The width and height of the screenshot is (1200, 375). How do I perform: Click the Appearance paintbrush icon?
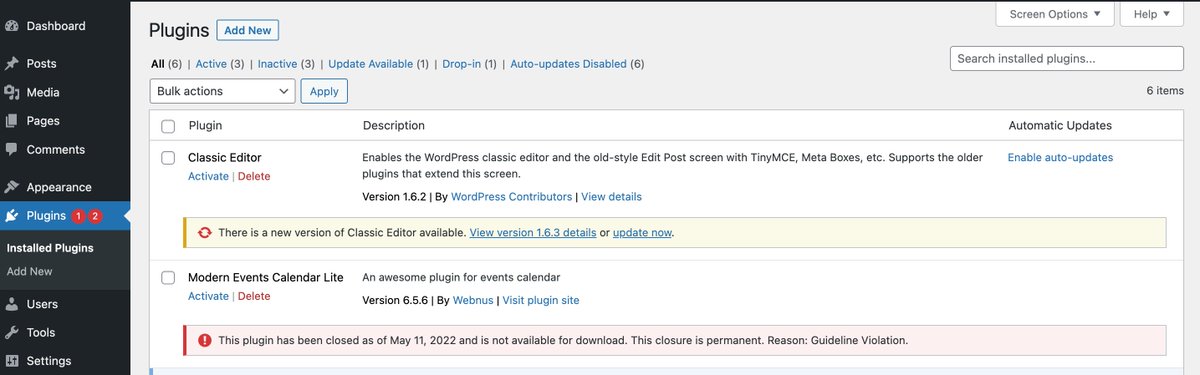[12, 187]
